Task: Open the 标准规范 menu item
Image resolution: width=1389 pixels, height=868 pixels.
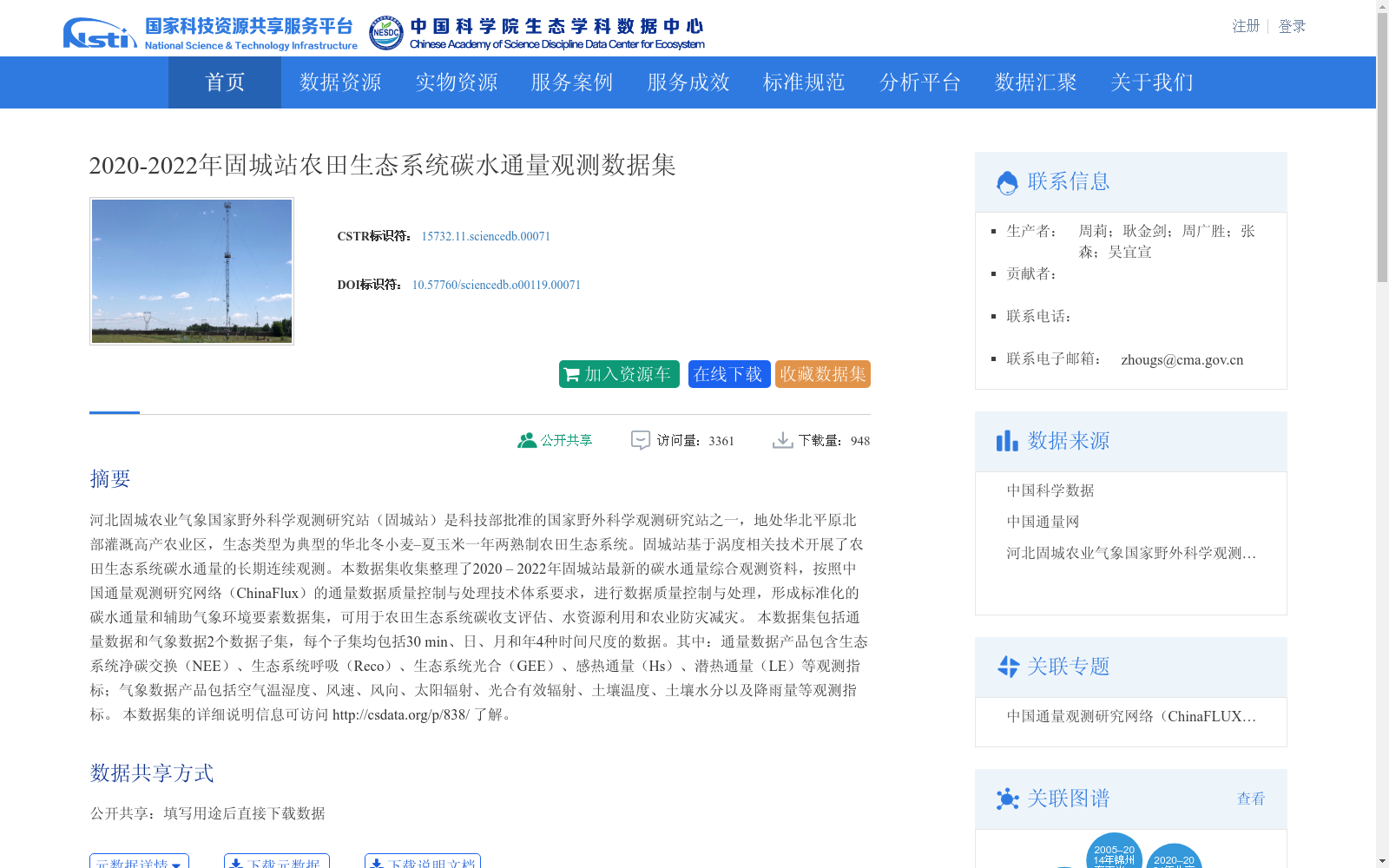Action: tap(804, 82)
